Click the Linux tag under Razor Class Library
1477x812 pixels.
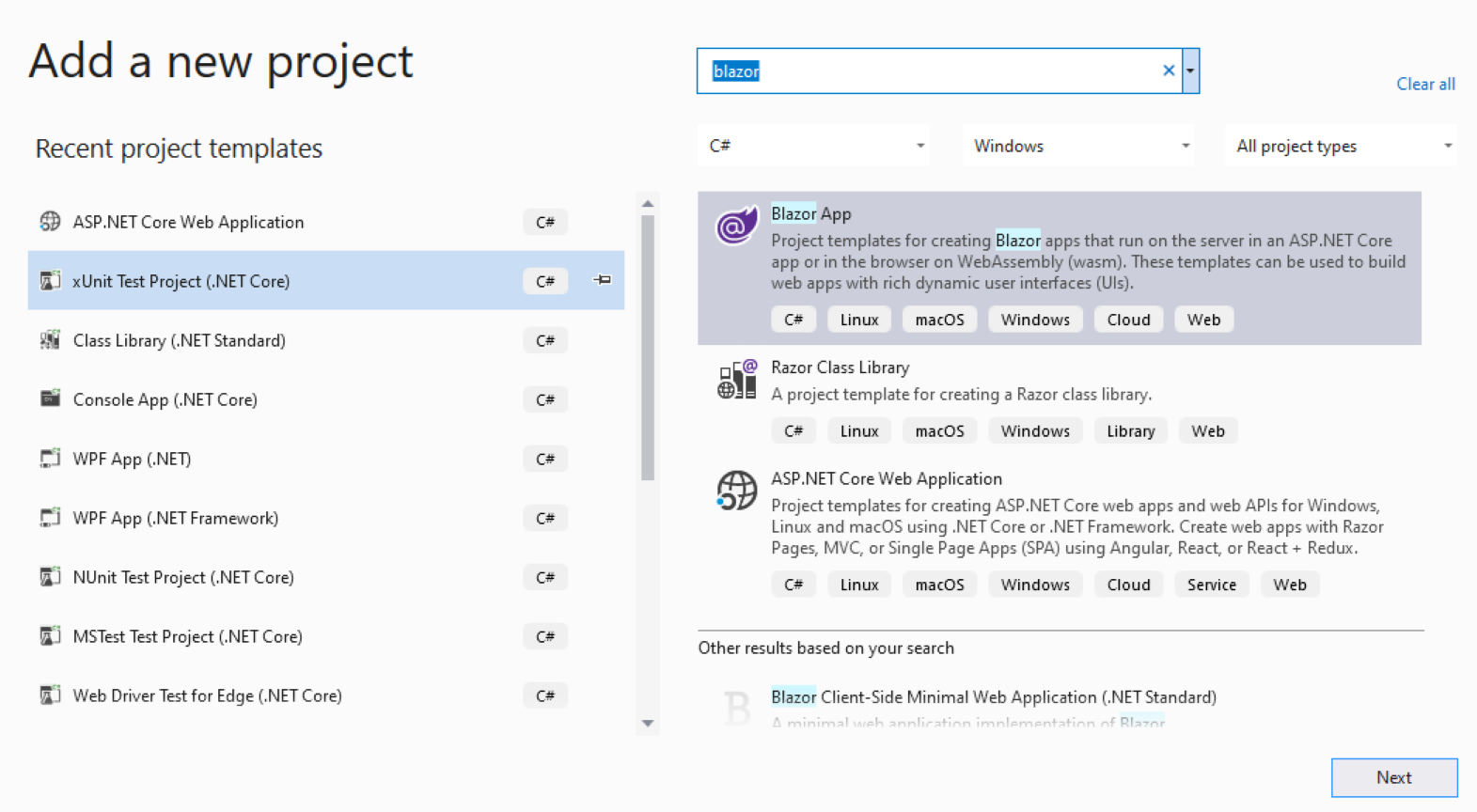(859, 431)
